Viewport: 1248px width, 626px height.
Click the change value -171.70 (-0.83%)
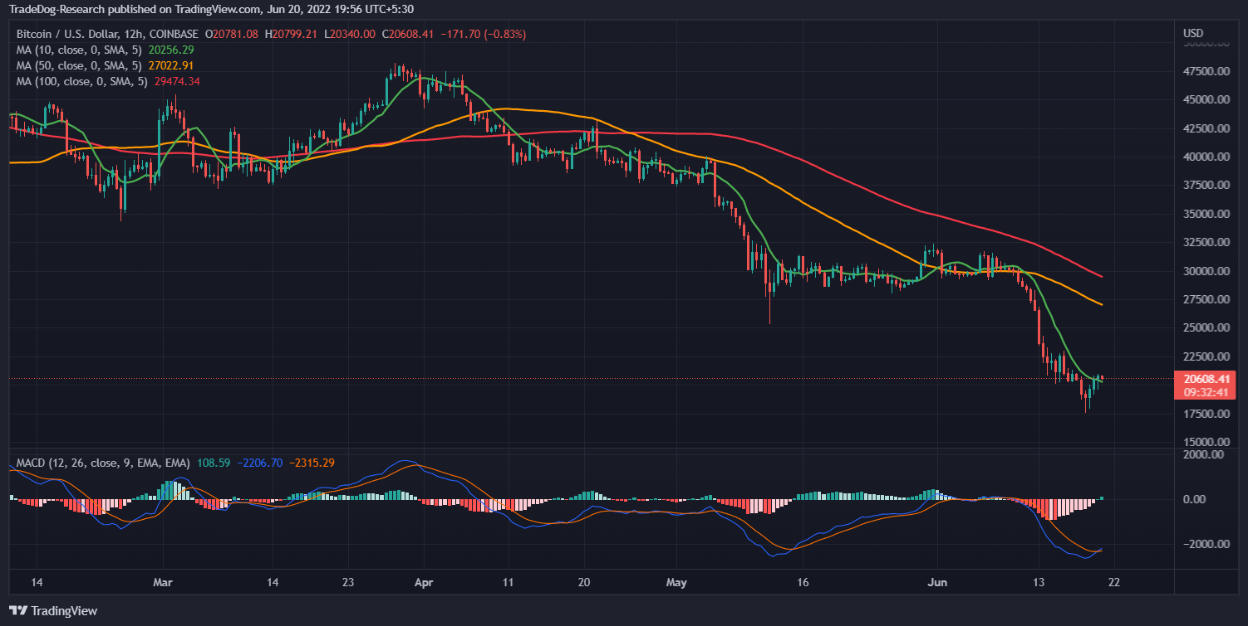coord(484,34)
